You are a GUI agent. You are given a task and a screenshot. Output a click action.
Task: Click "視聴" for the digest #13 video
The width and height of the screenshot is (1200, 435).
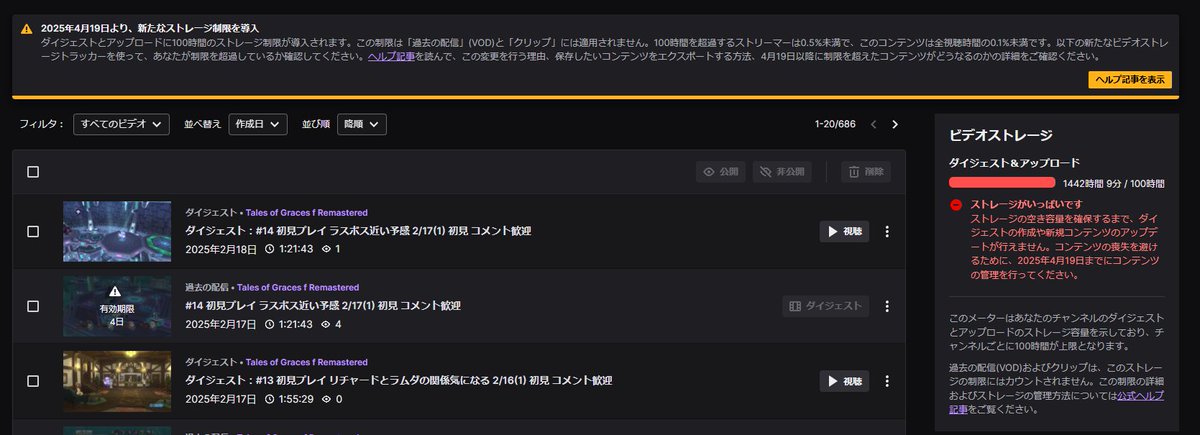tap(844, 381)
